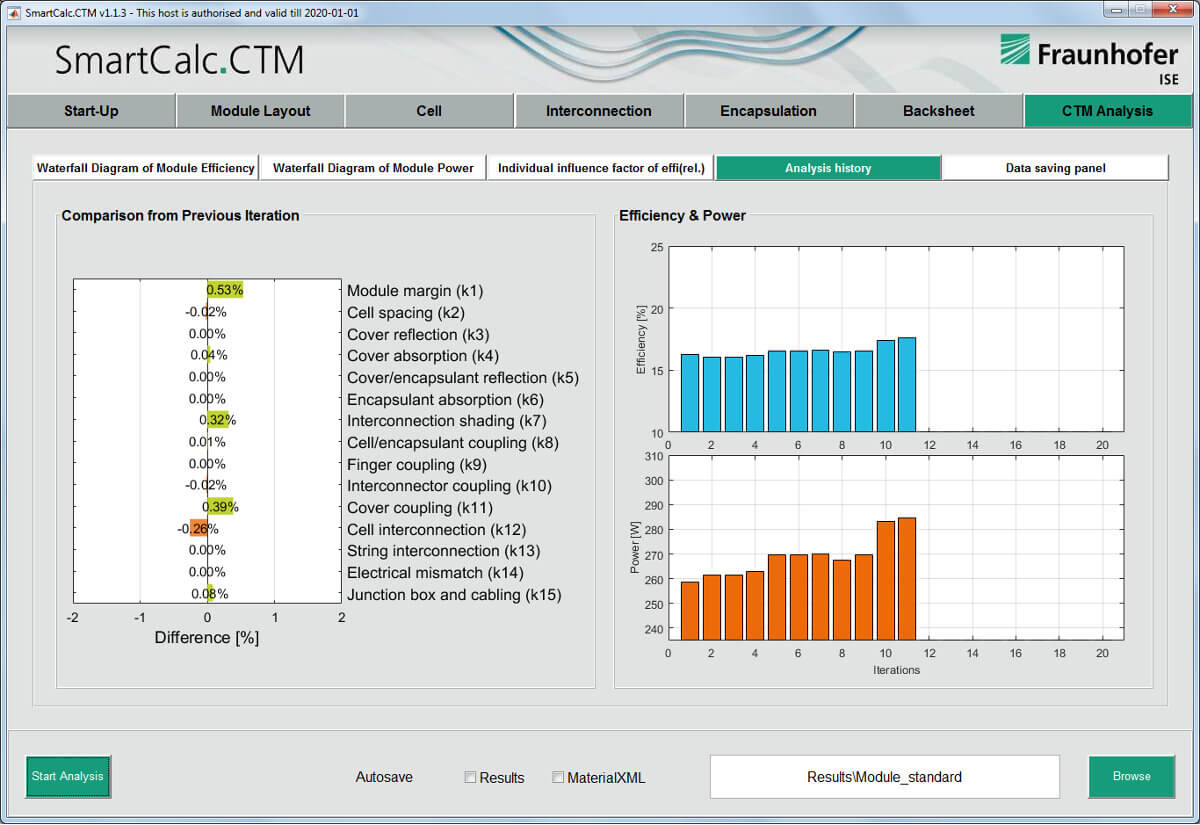1200x825 pixels.
Task: Click the Electrical mismatch (k14) label
Action: coord(435,573)
